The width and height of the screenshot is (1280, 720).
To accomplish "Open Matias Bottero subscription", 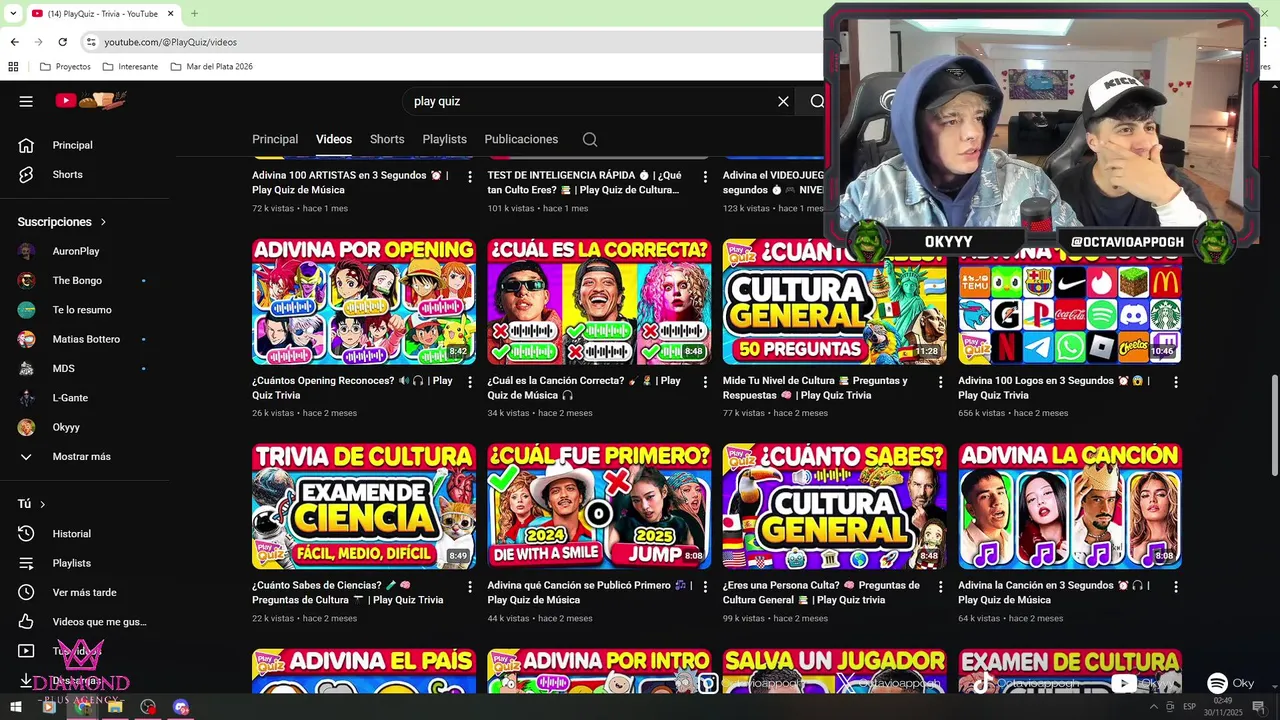I will pos(85,339).
